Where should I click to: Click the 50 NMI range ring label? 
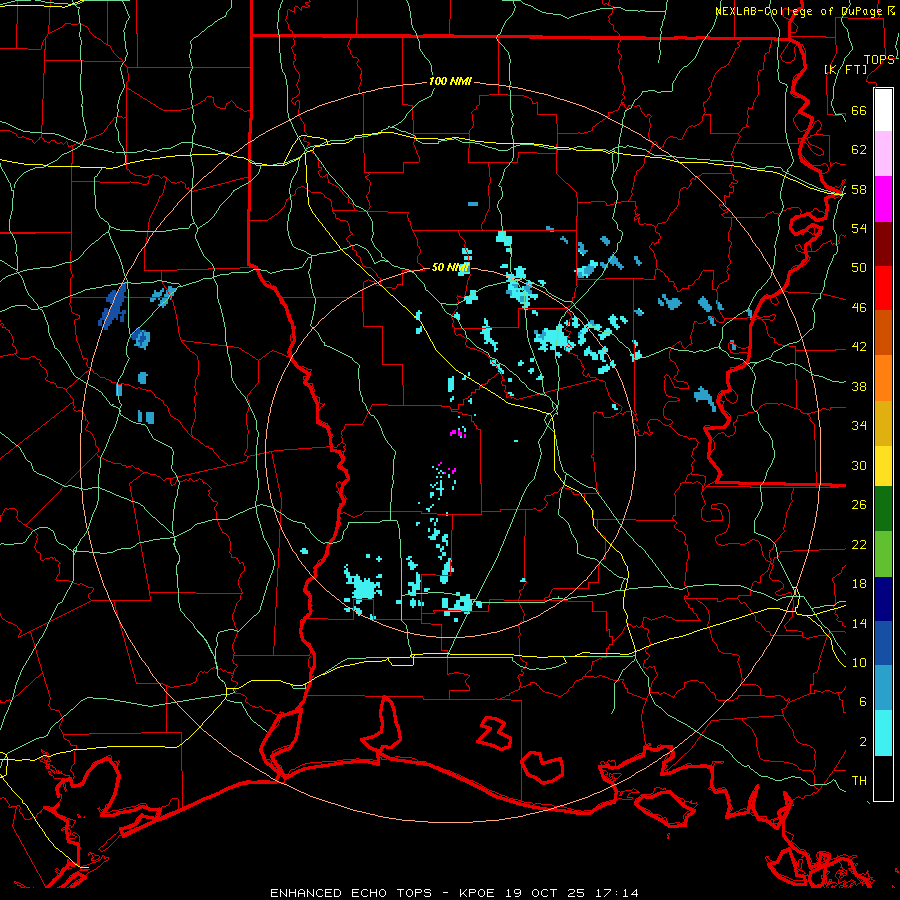click(450, 267)
